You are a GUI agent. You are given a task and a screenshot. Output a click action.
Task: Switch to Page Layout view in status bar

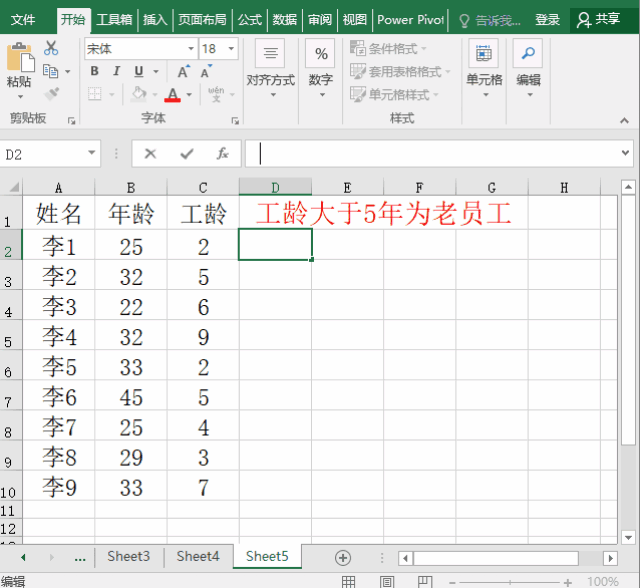tap(387, 581)
